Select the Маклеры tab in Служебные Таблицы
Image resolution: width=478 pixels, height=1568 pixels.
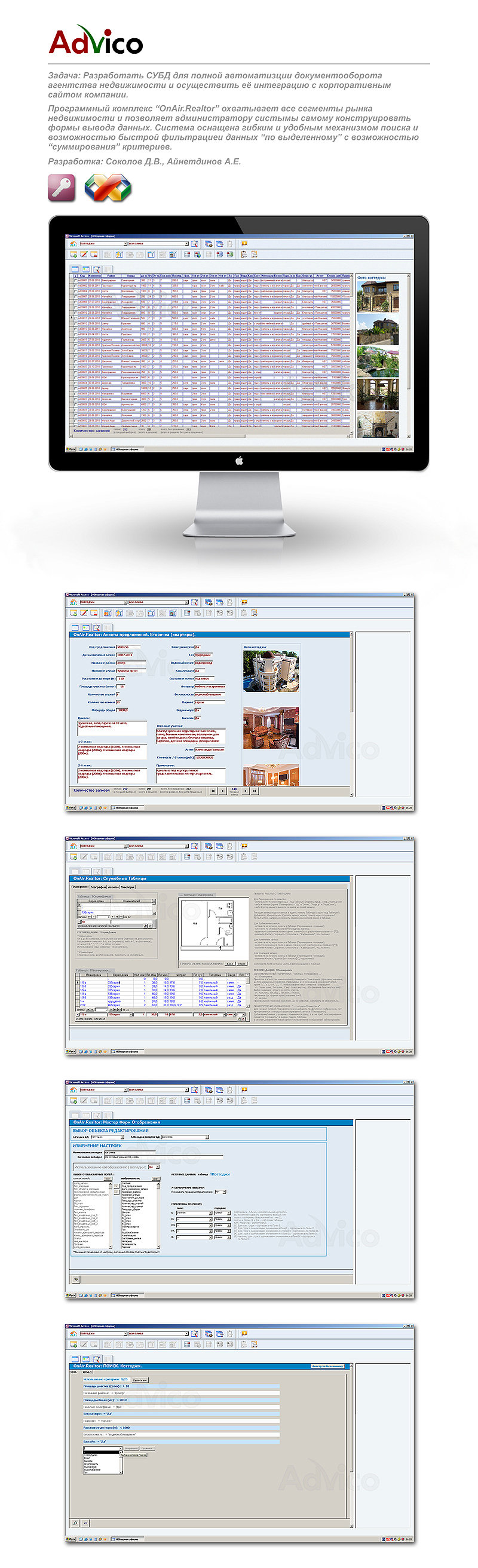(127, 887)
